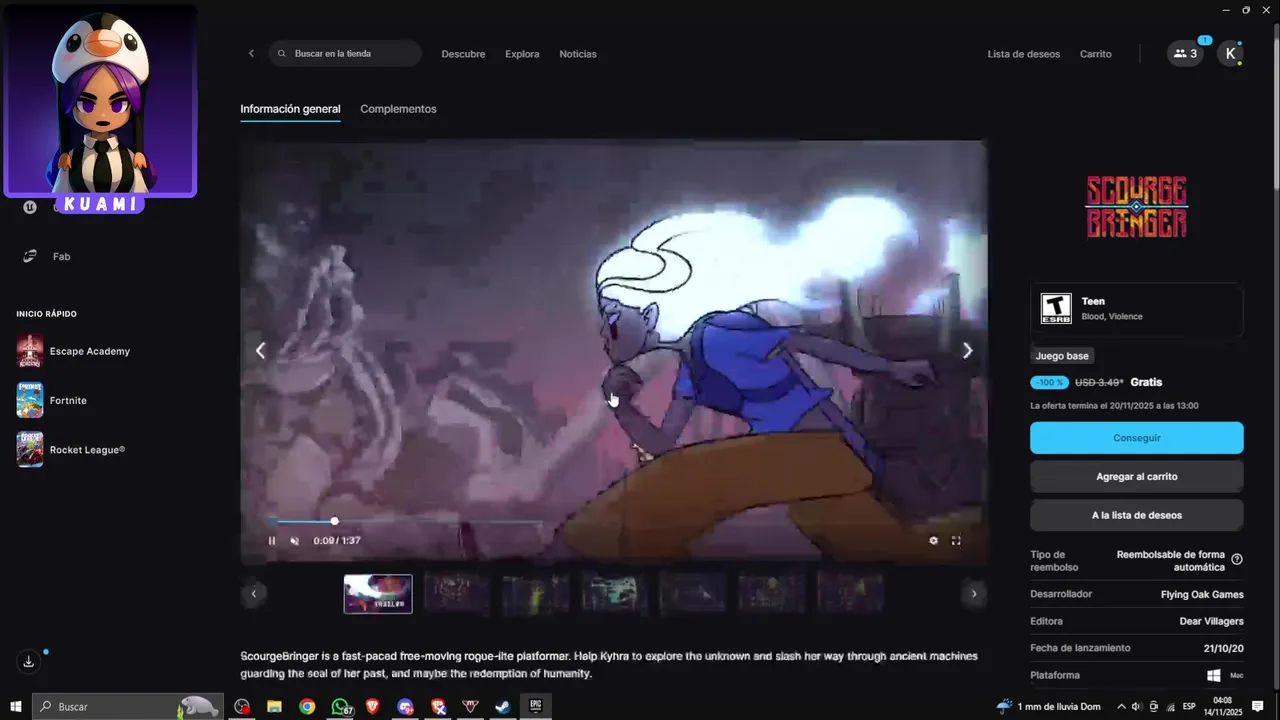The image size is (1280, 720).
Task: Unmute the trailer audio
Action: tap(294, 541)
